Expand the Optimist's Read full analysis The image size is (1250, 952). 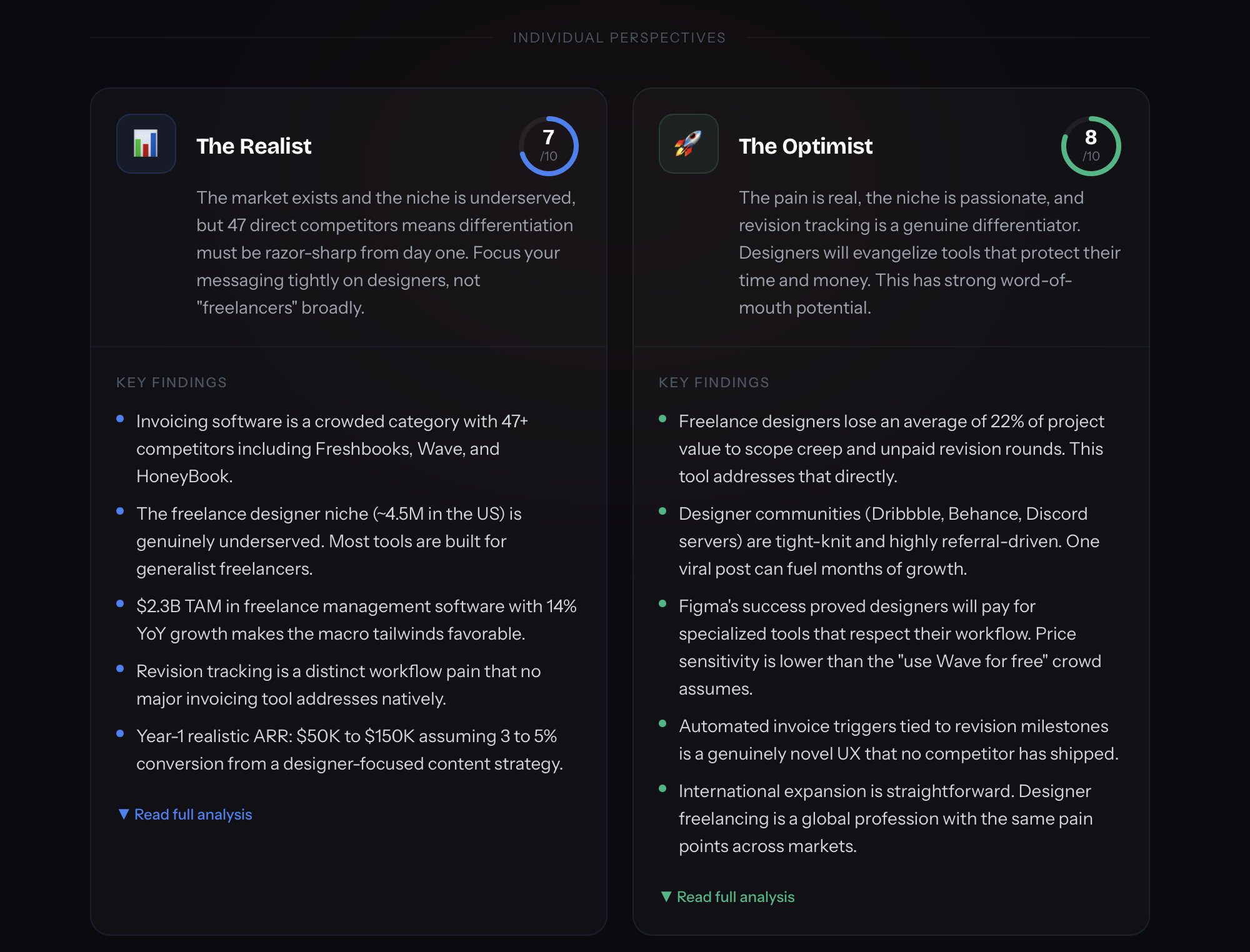(x=735, y=897)
